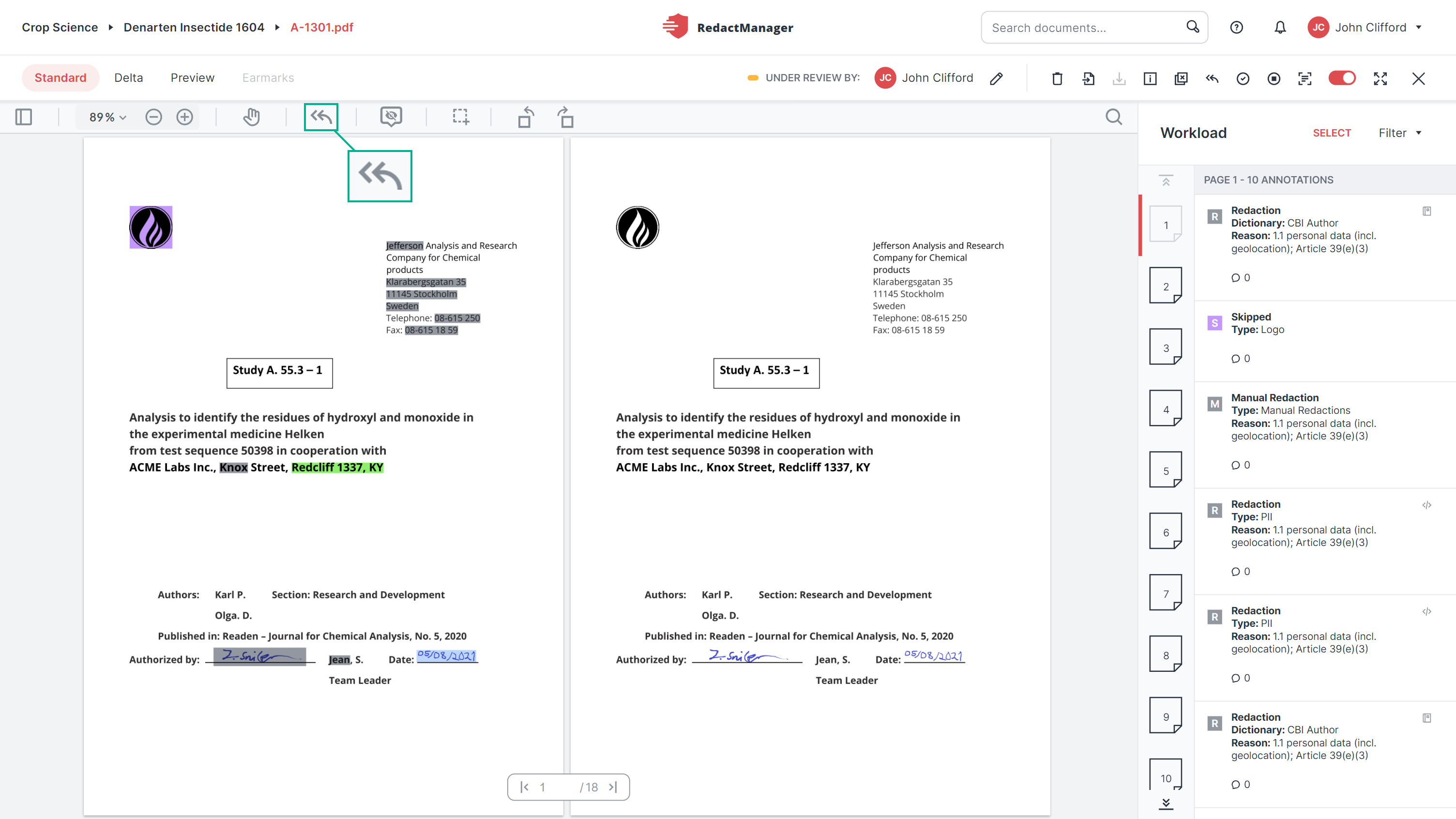The image size is (1456, 819).
Task: Click the redacted signature on left page
Action: [x=259, y=656]
